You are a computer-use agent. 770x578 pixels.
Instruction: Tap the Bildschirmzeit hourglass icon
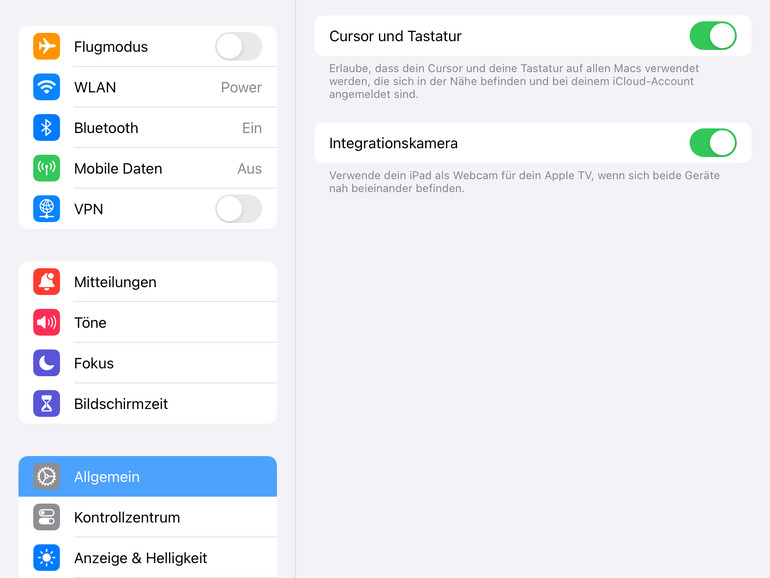coord(47,404)
